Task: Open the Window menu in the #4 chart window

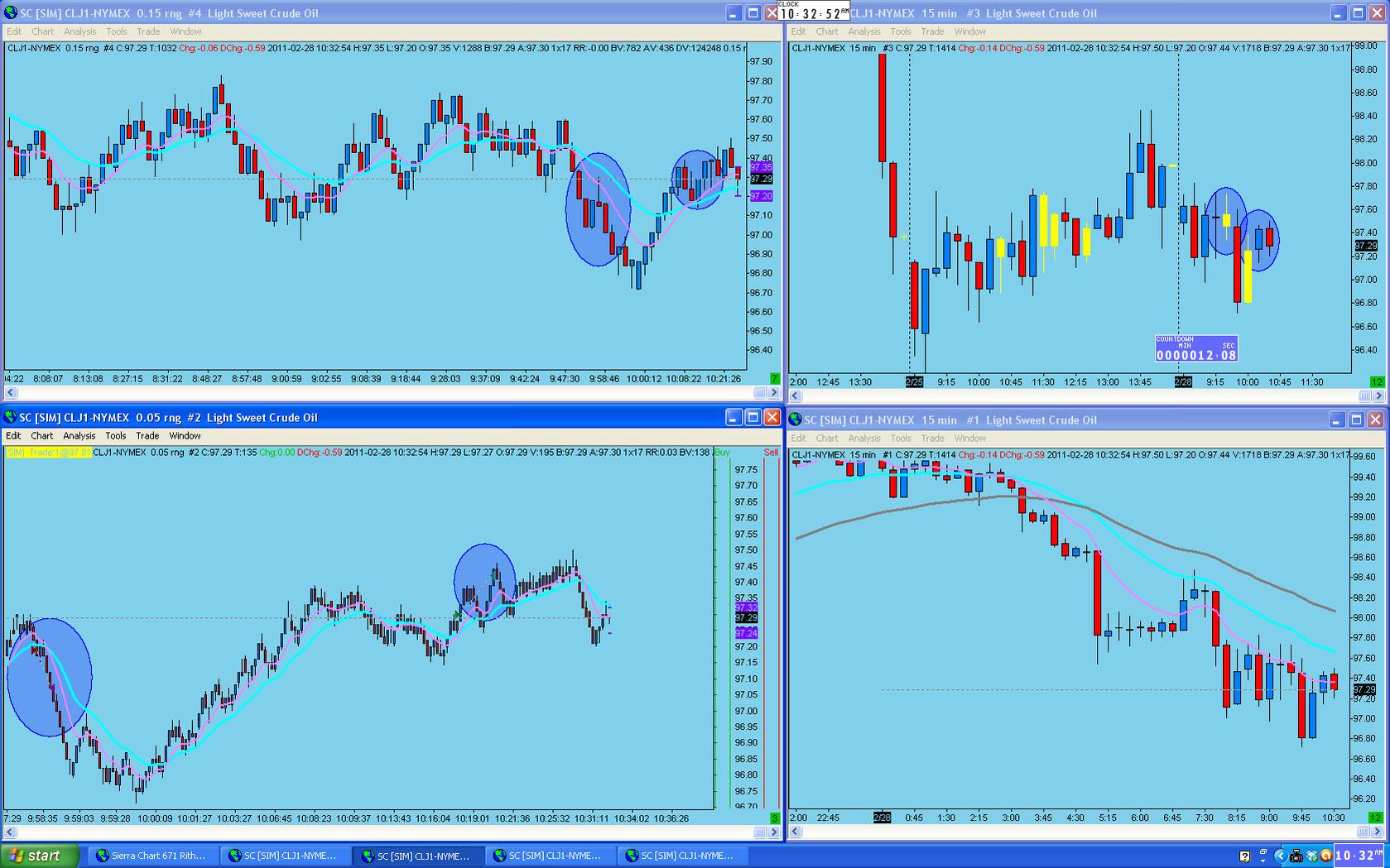Action: pos(185,31)
